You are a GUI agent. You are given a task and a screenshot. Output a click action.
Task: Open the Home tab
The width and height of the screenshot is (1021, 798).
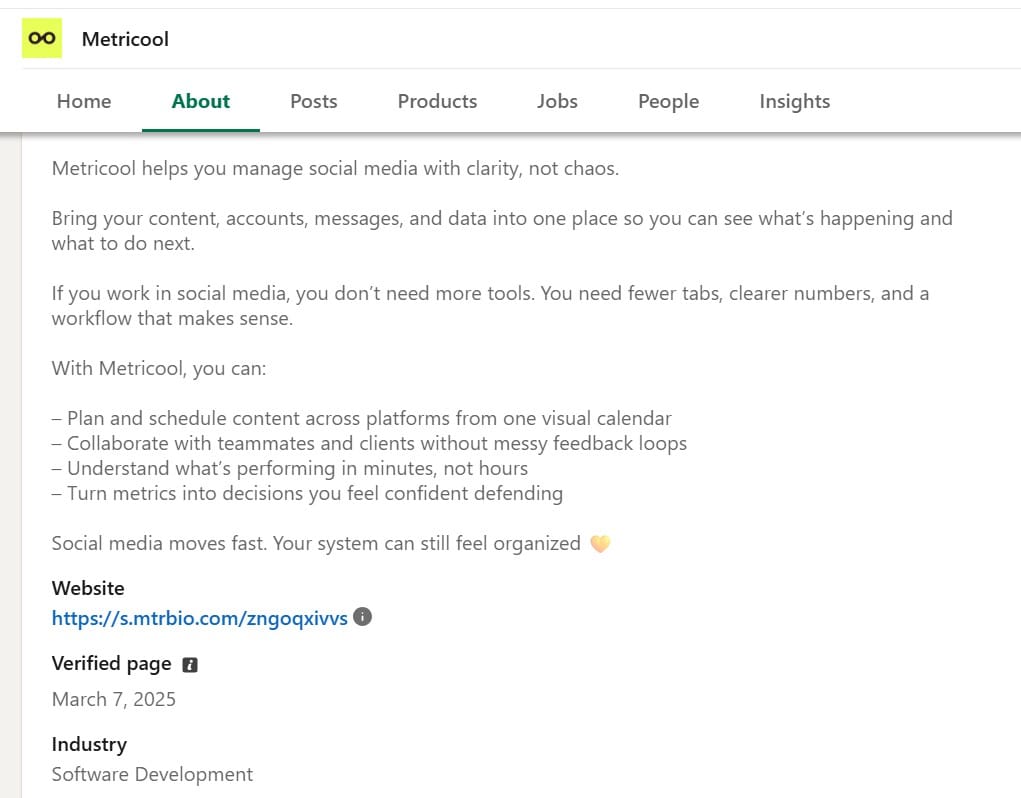84,101
